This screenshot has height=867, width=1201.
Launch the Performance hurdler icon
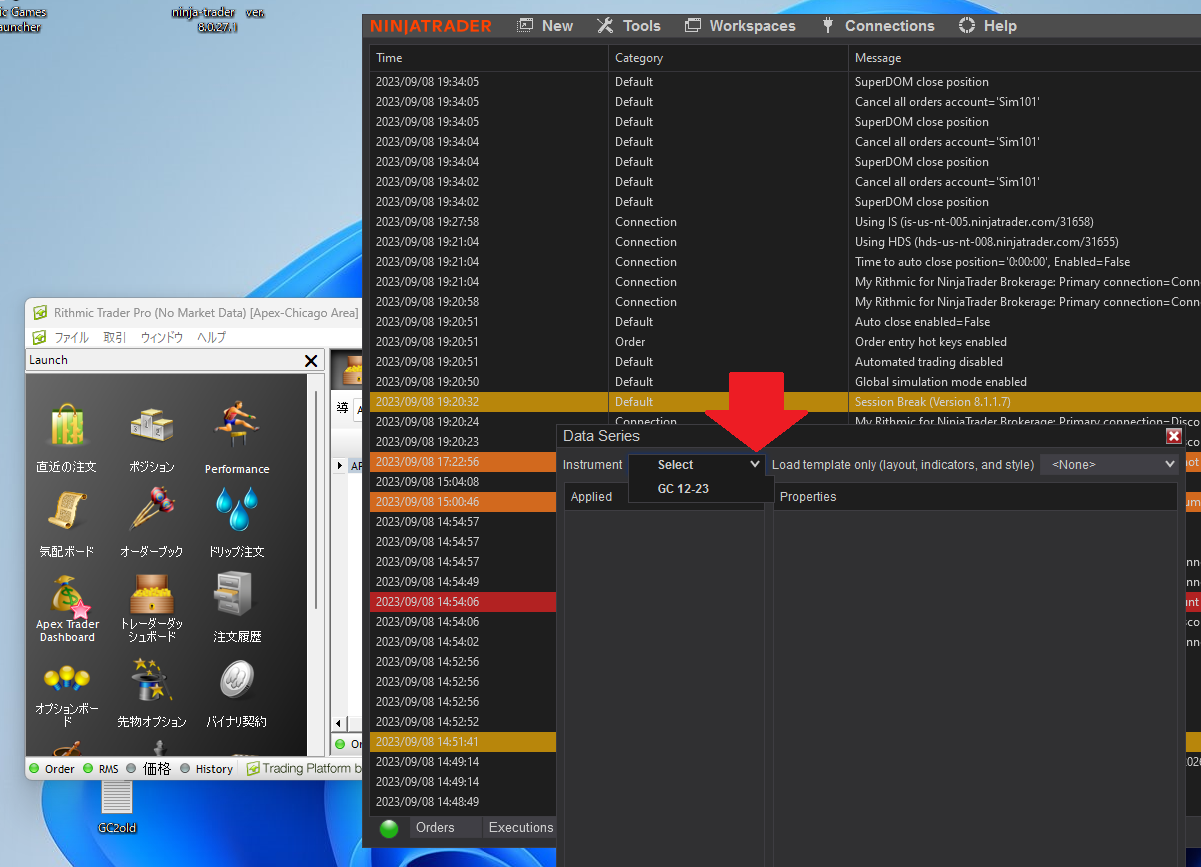237,437
